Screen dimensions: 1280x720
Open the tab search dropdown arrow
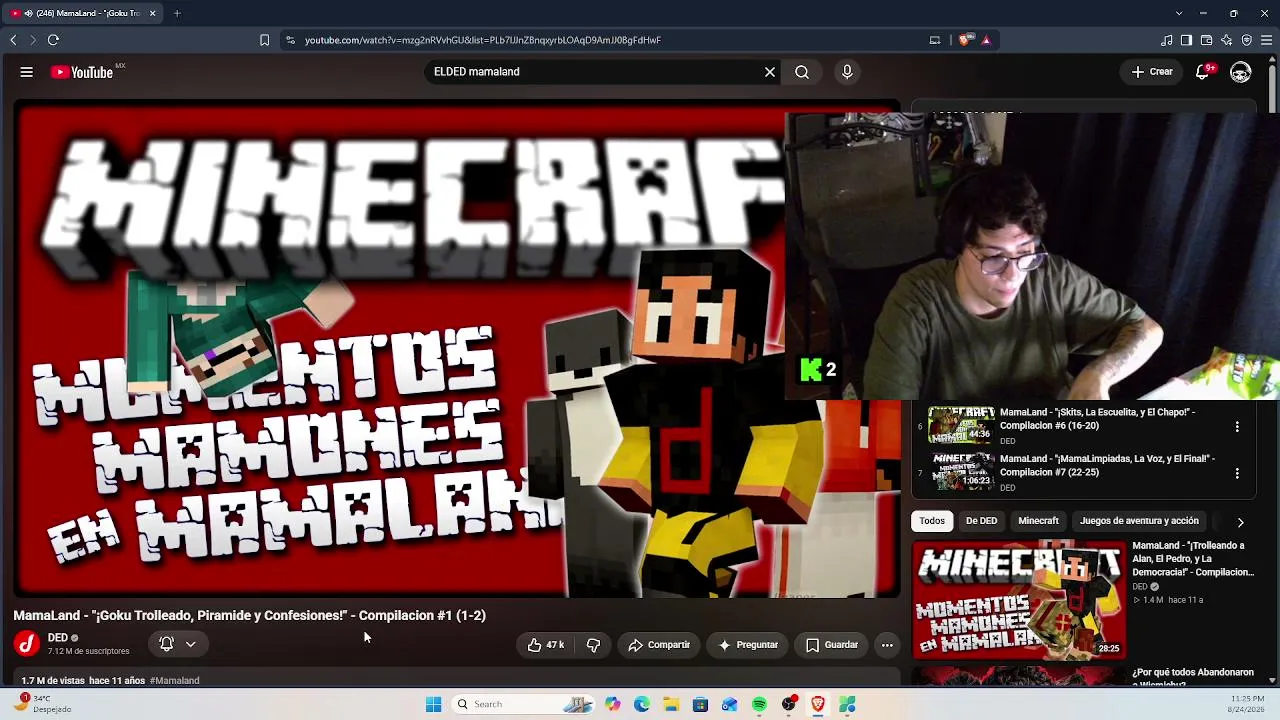click(x=1179, y=13)
